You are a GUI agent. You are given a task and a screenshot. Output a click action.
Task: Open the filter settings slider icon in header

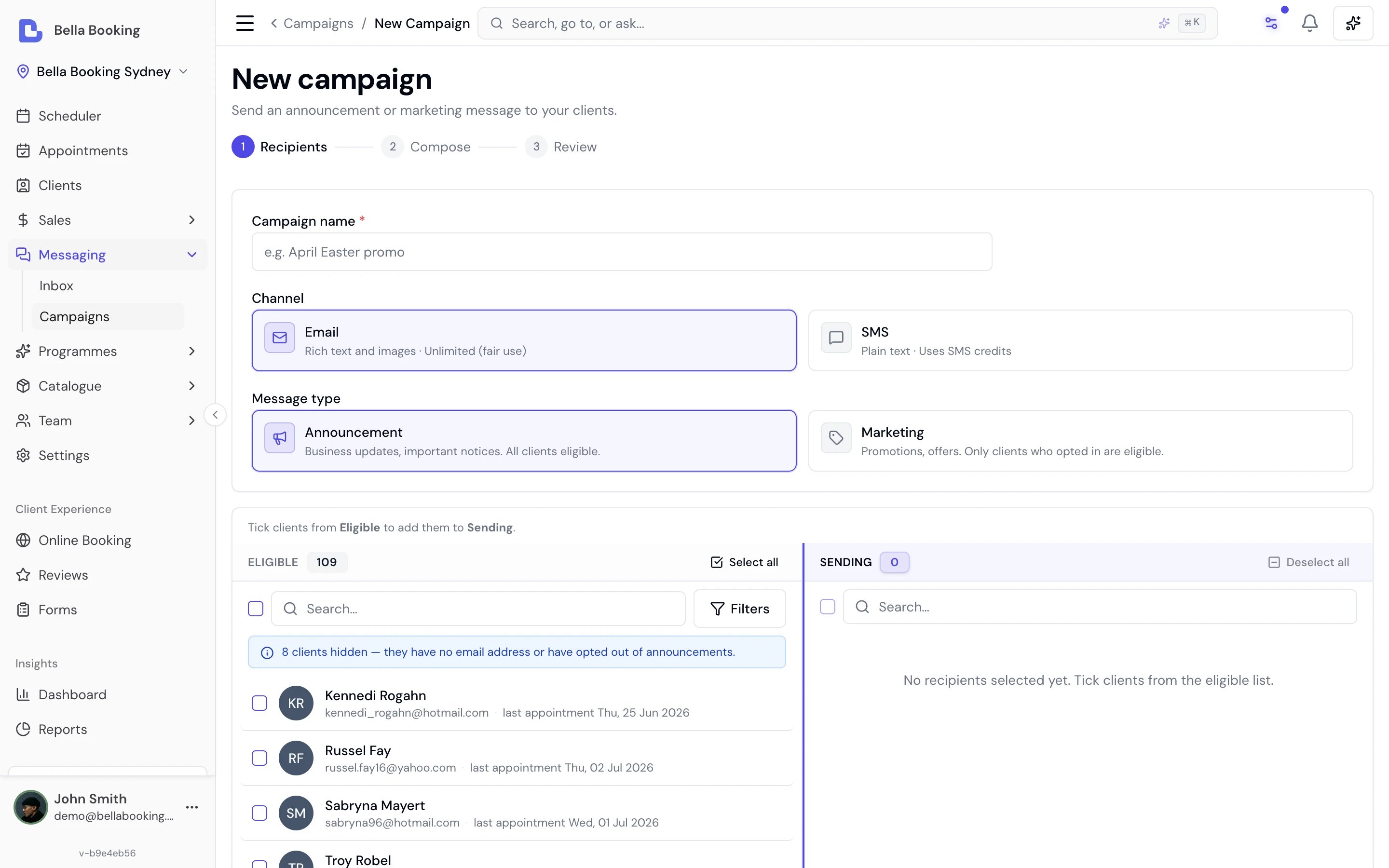(x=1271, y=23)
